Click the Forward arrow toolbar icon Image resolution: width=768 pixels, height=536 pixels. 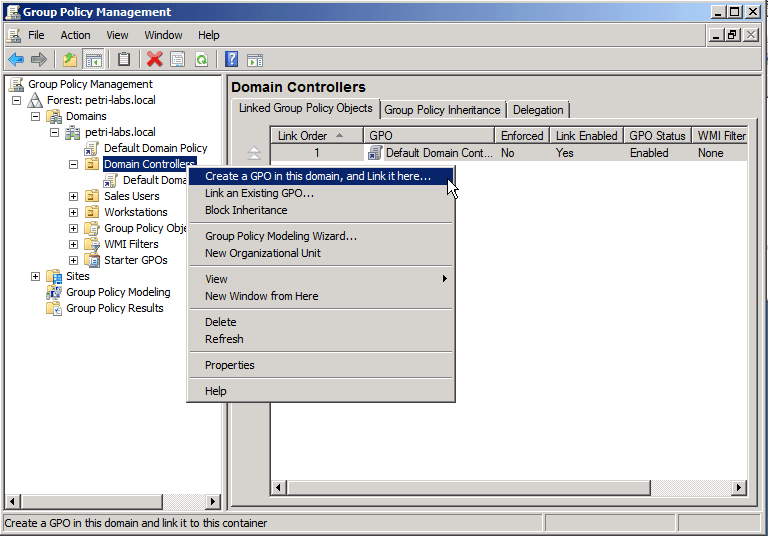tap(39, 60)
